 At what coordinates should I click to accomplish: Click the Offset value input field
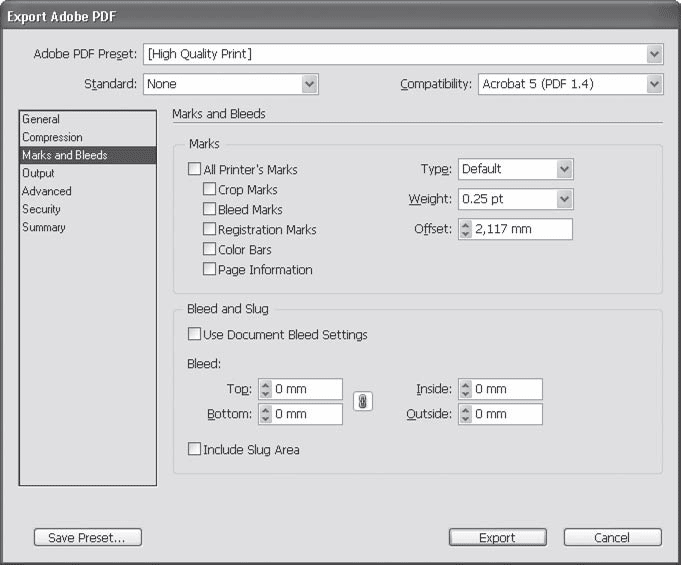point(521,230)
